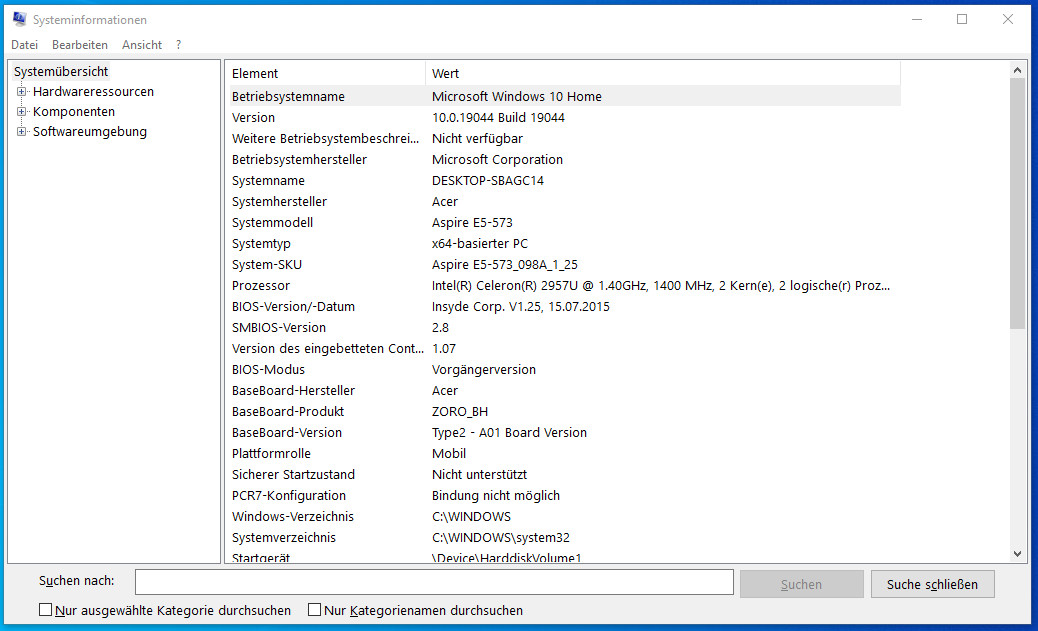This screenshot has height=631, width=1038.
Task: Click value 'Nicht unterstützt'
Action: pyautogui.click(x=479, y=475)
